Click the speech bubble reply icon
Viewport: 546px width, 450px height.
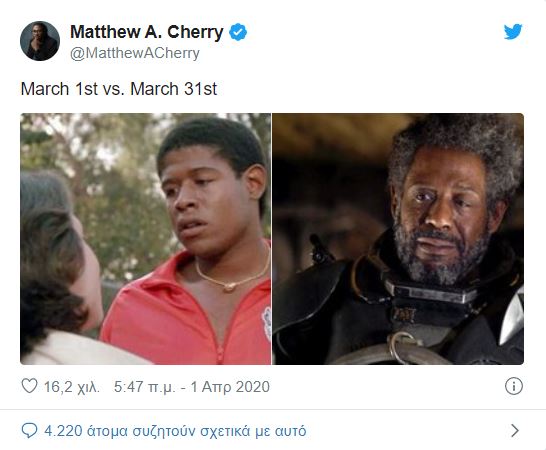click(29, 431)
